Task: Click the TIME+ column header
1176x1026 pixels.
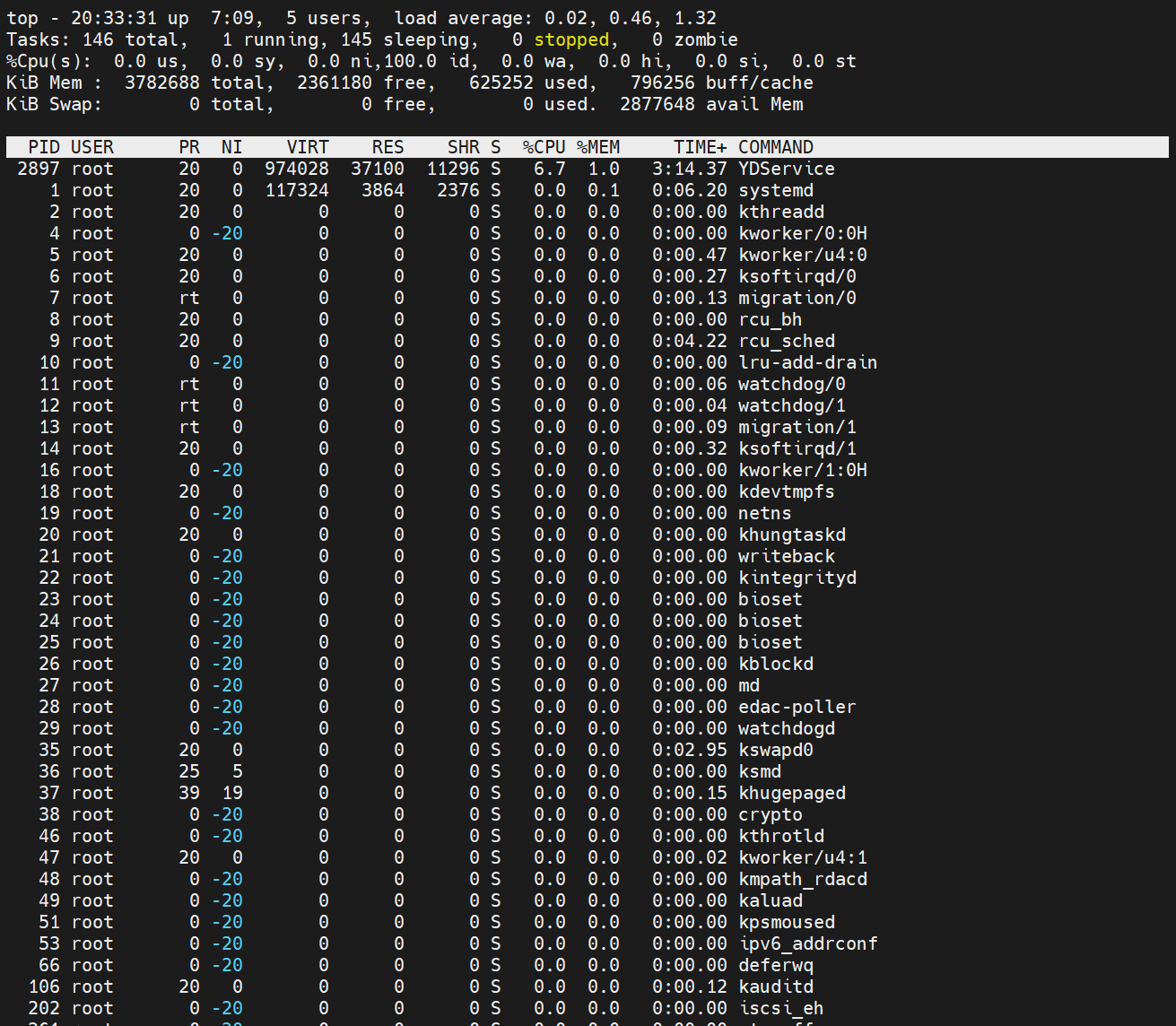Action: (701, 147)
